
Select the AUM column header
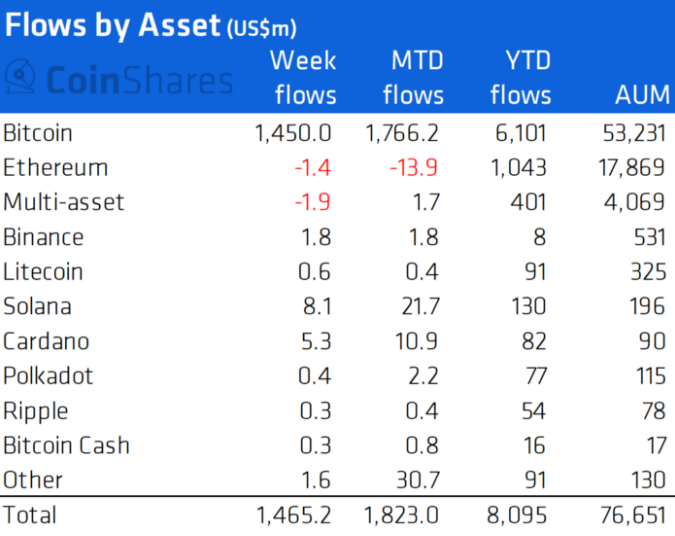(638, 95)
